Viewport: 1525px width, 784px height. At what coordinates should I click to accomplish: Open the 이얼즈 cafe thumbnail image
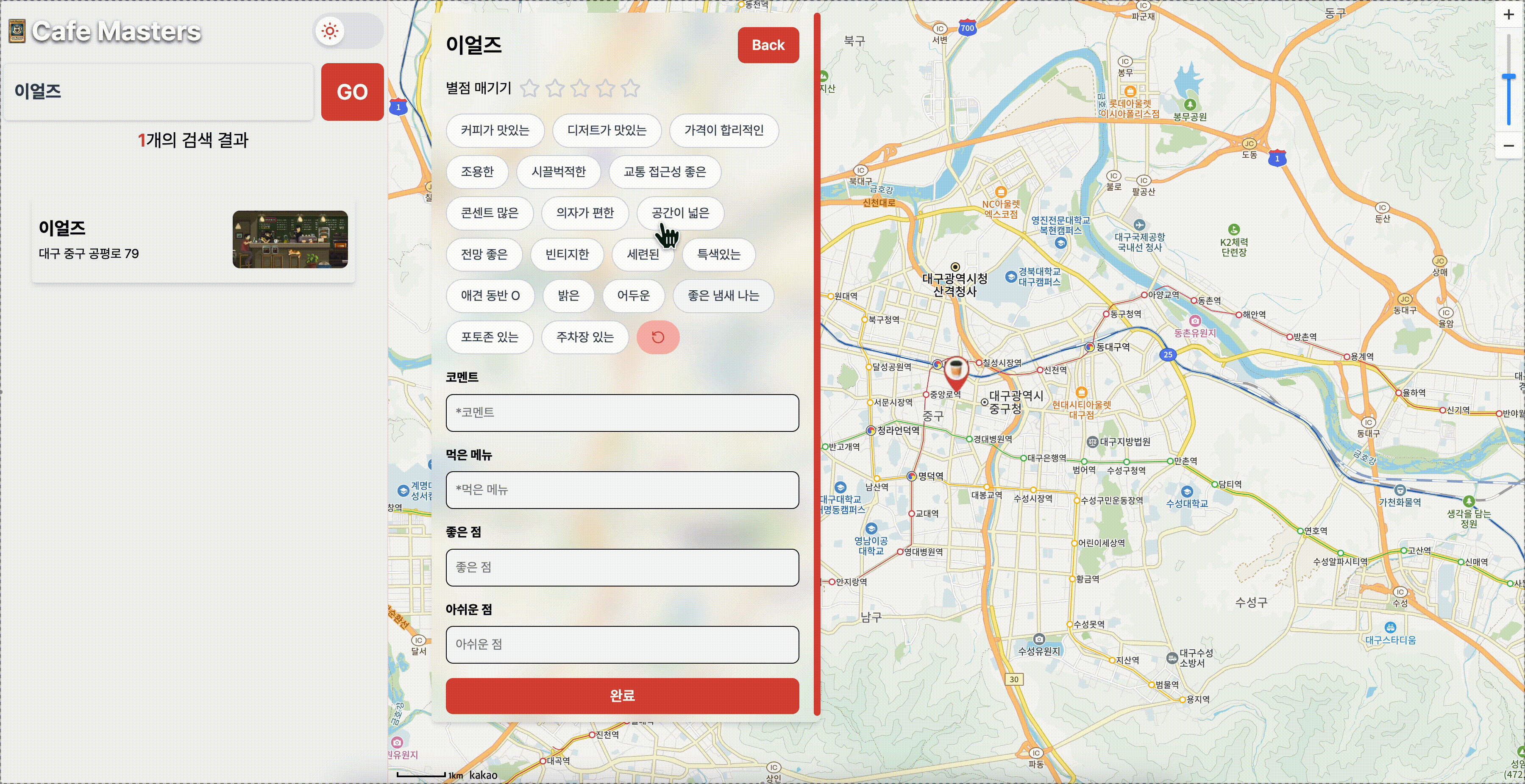point(290,239)
